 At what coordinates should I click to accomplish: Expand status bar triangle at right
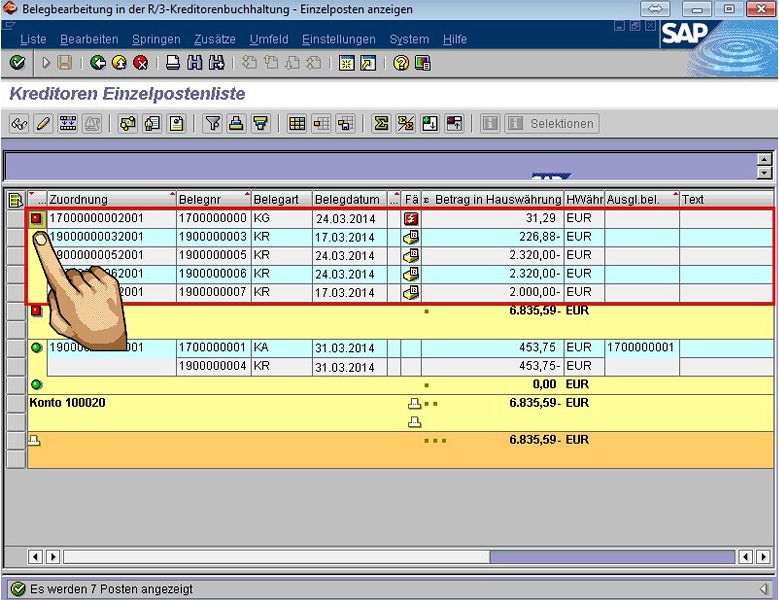click(x=764, y=589)
